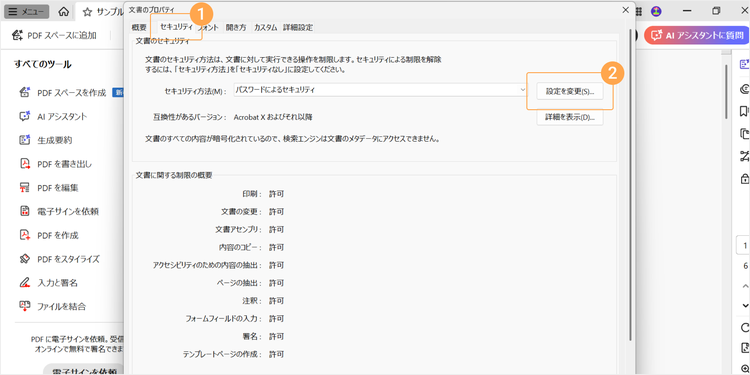Switch to セキュリティ tab
This screenshot has width=750, height=375.
[176, 27]
